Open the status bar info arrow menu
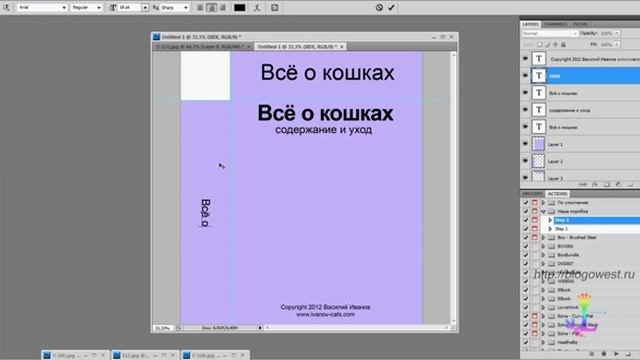The image size is (640, 360). tap(260, 328)
